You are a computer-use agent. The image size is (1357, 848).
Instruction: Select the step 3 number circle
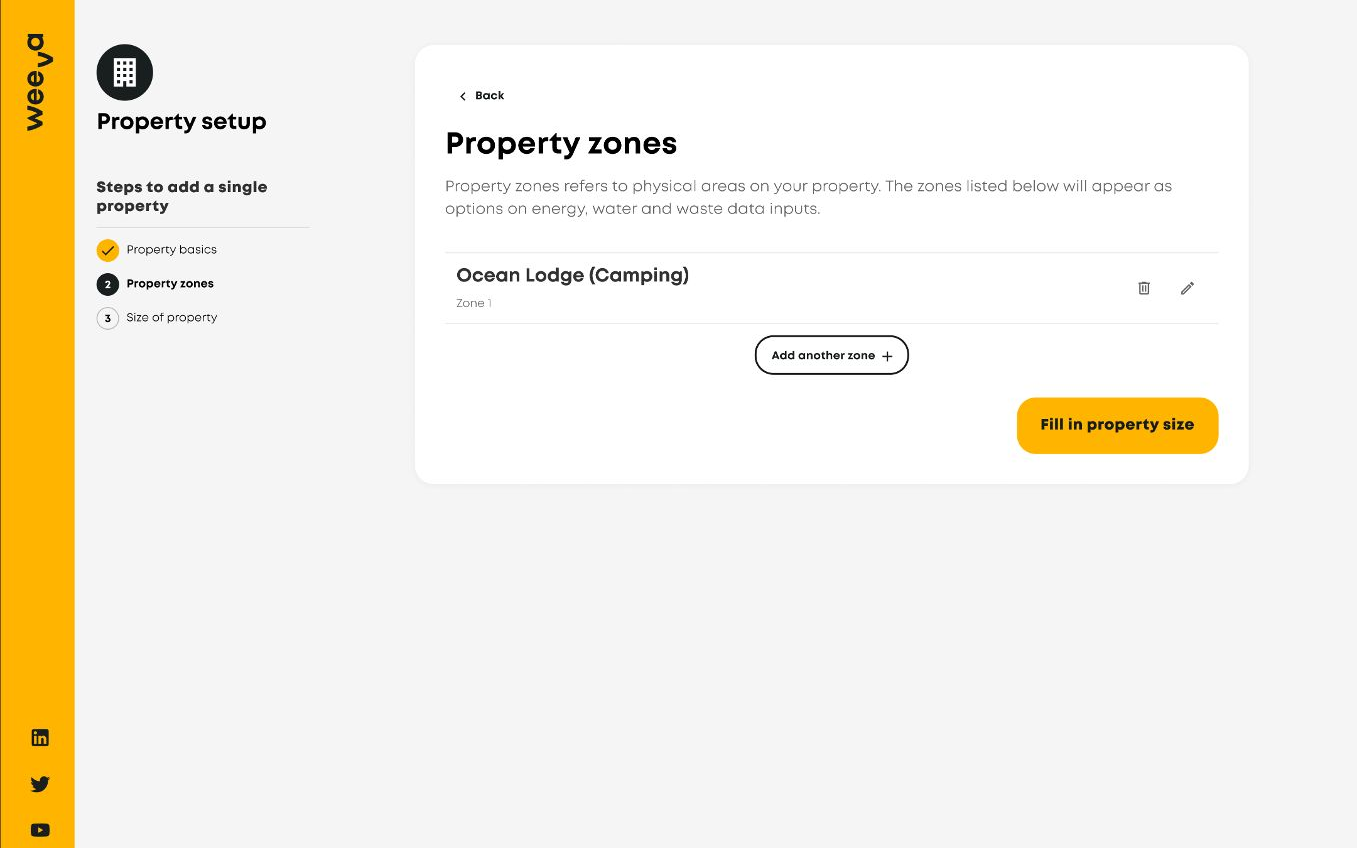[108, 318]
